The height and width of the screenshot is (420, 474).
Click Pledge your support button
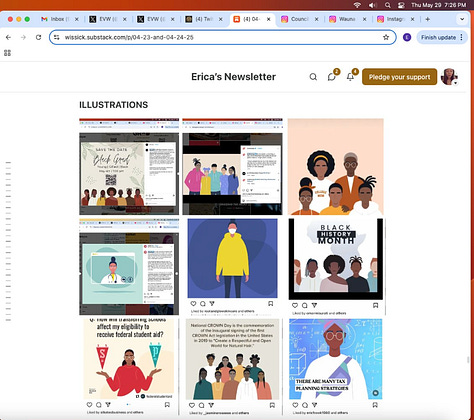click(399, 77)
